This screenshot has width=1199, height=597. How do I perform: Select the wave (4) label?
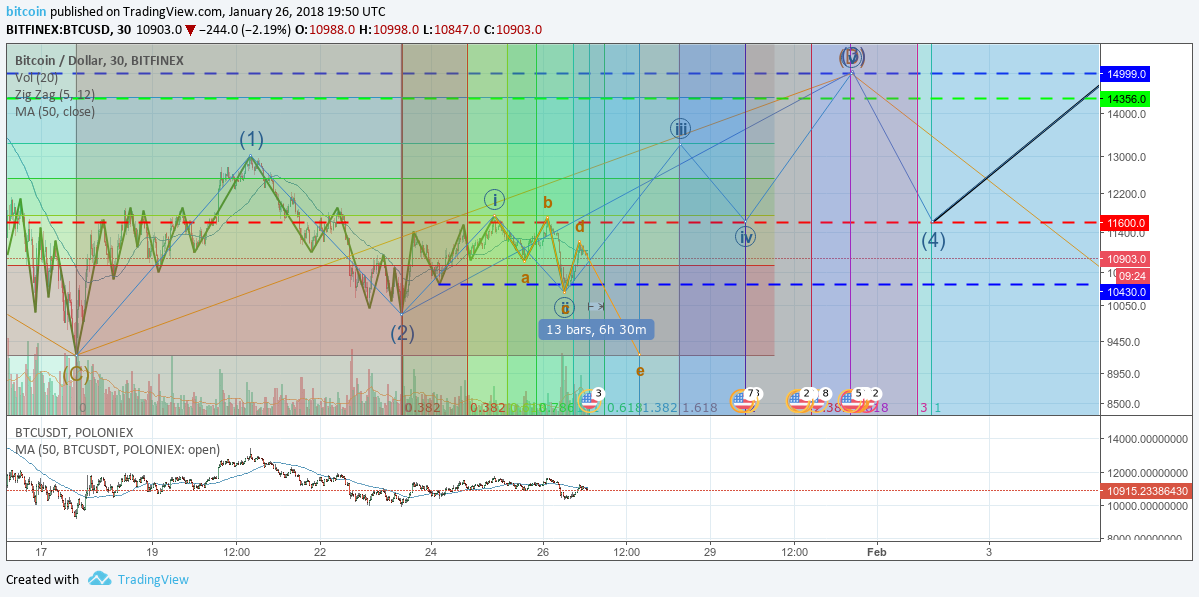pyautogui.click(x=933, y=240)
